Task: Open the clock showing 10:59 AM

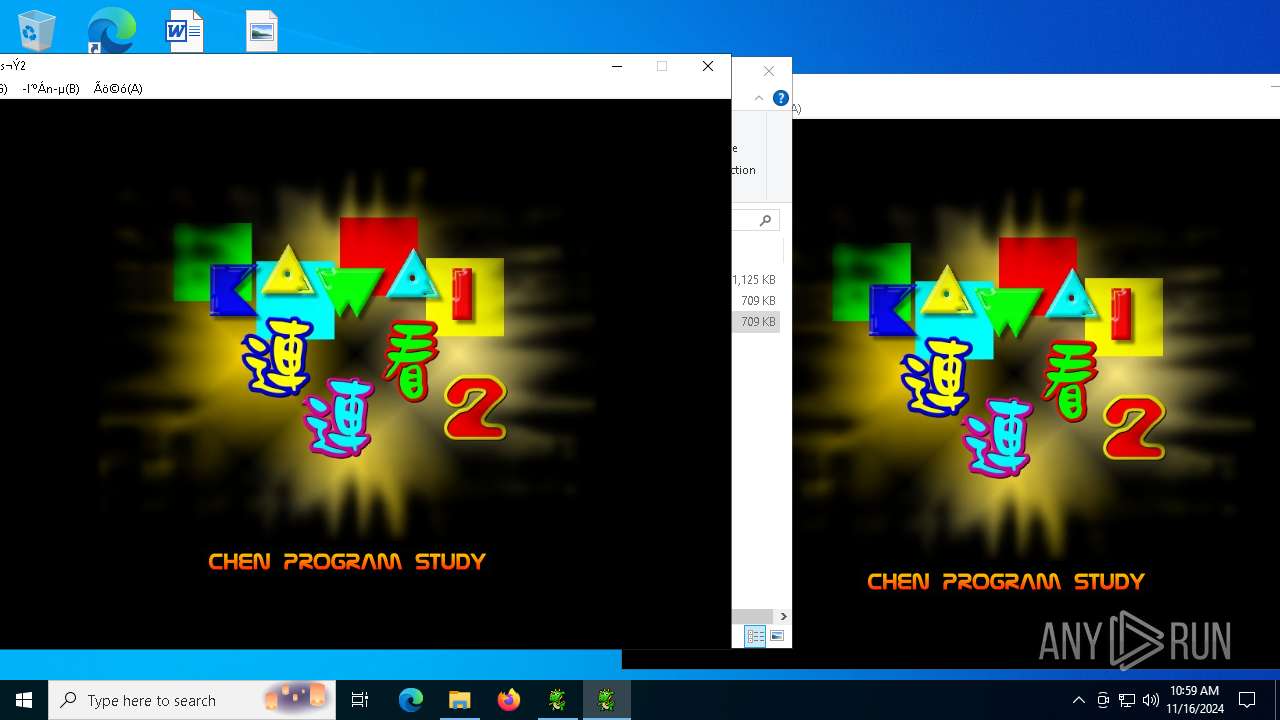Action: (x=1195, y=700)
